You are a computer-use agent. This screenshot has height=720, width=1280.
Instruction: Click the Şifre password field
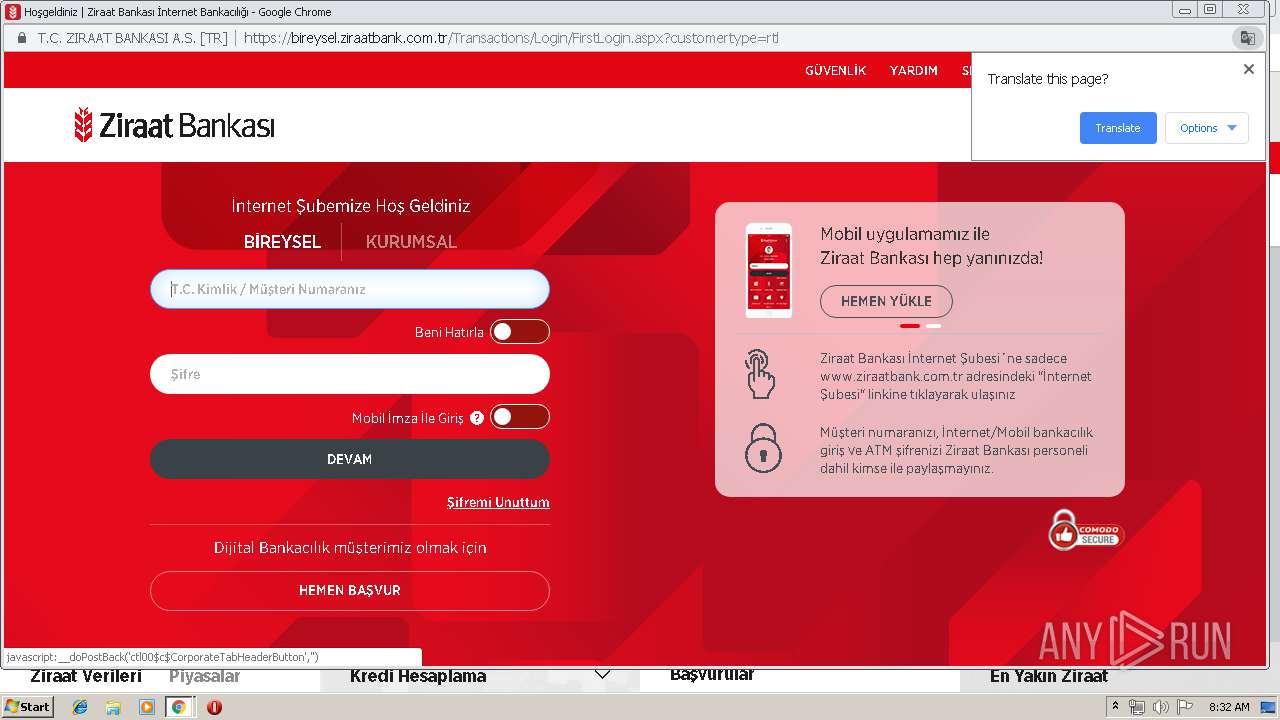[350, 374]
